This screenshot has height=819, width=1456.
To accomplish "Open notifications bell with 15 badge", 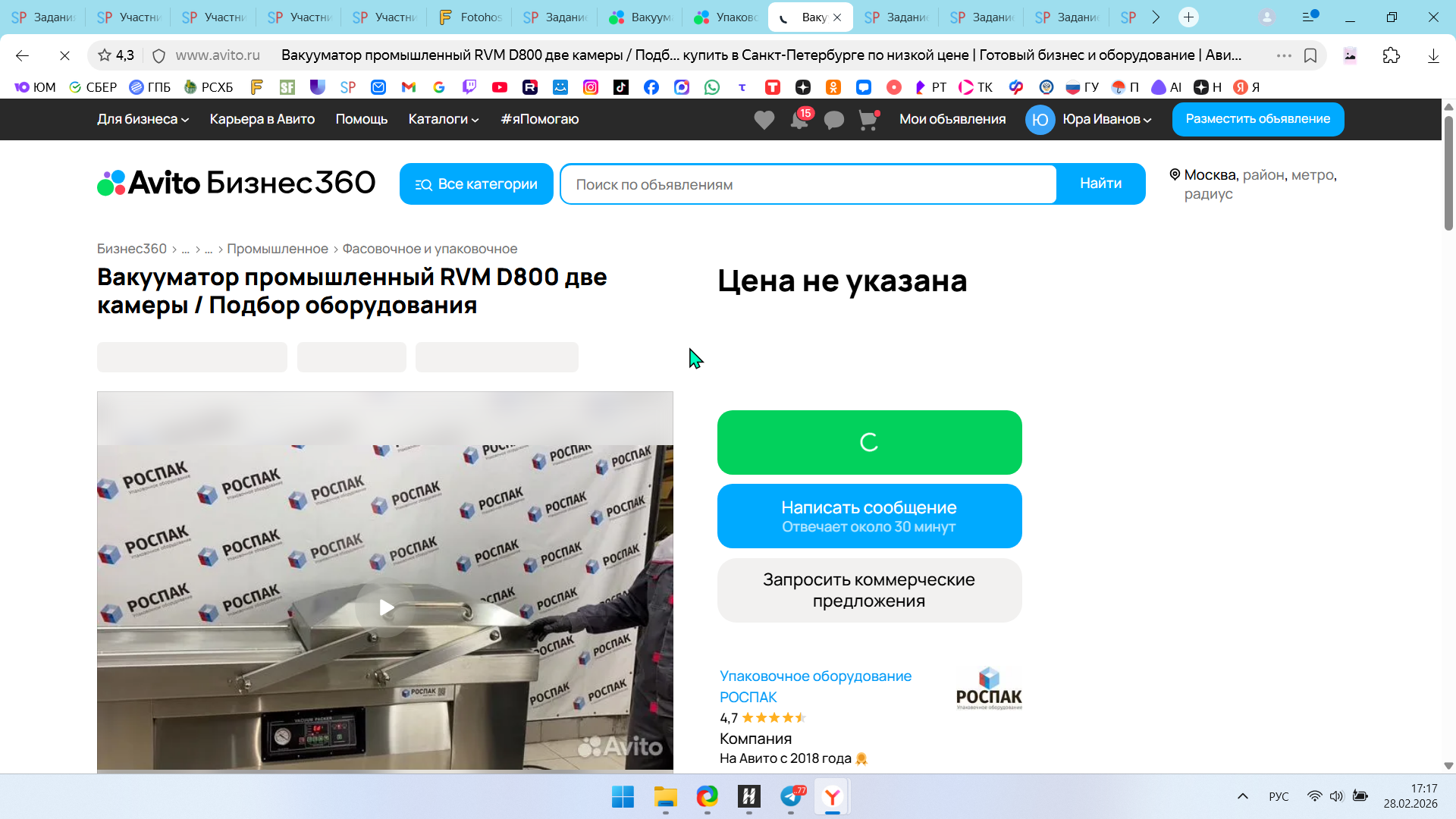I will [x=799, y=120].
